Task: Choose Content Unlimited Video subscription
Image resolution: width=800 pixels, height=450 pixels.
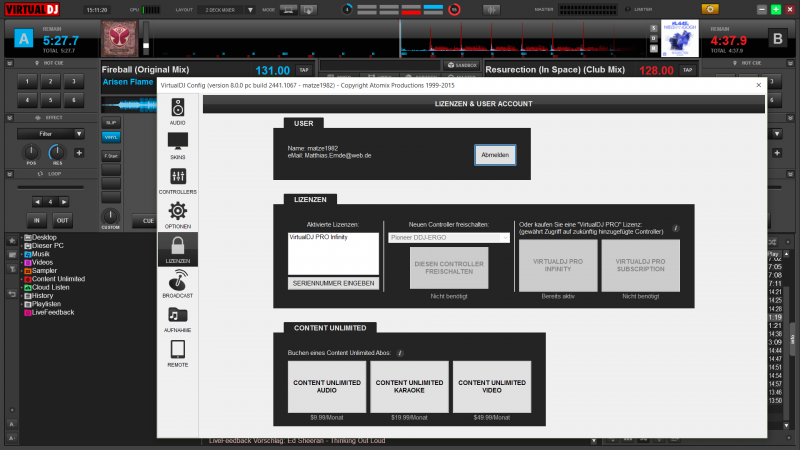Action: pos(492,387)
